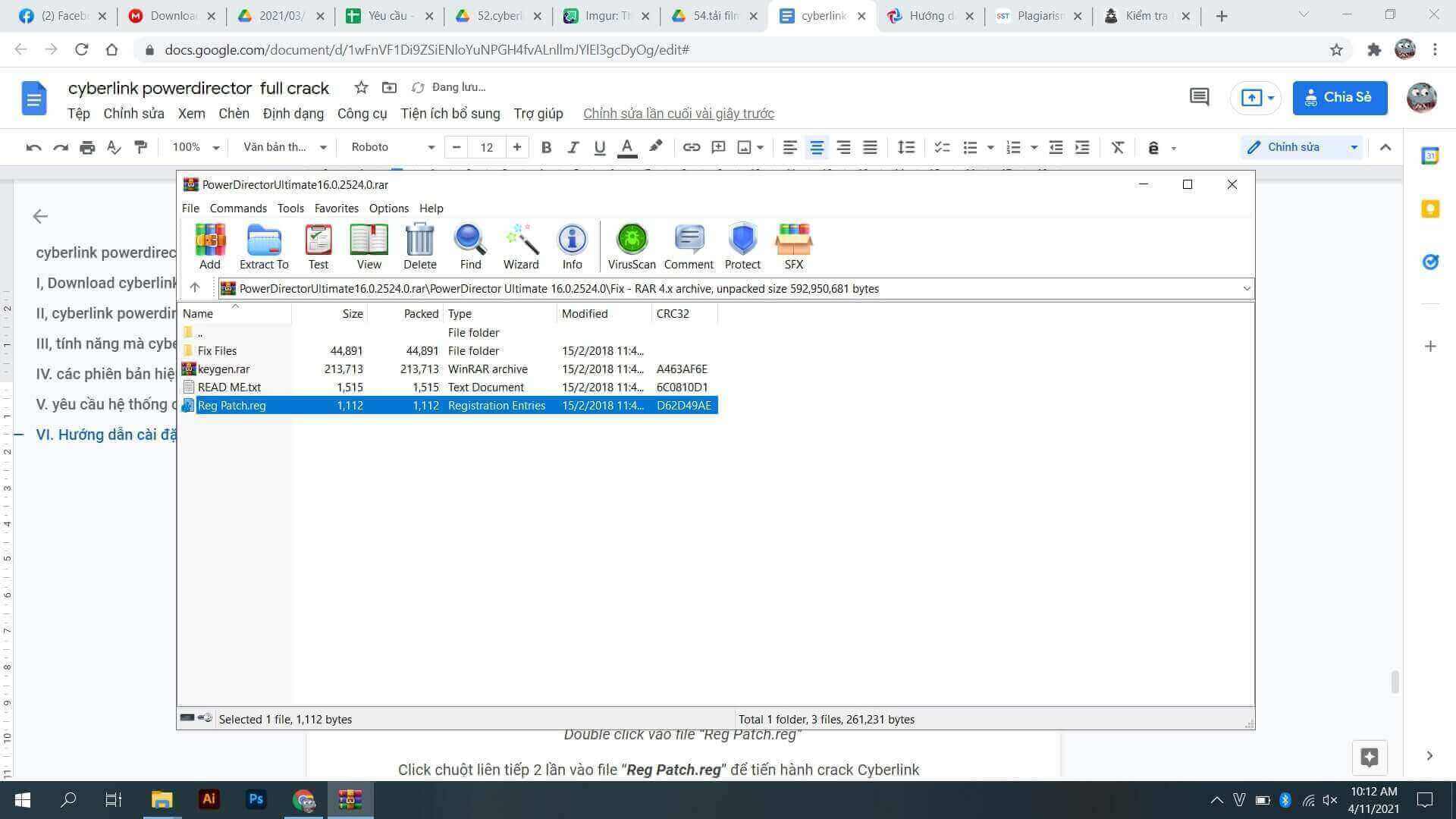Open the Docs Định dạng menu
1456x819 pixels.
[x=293, y=114]
